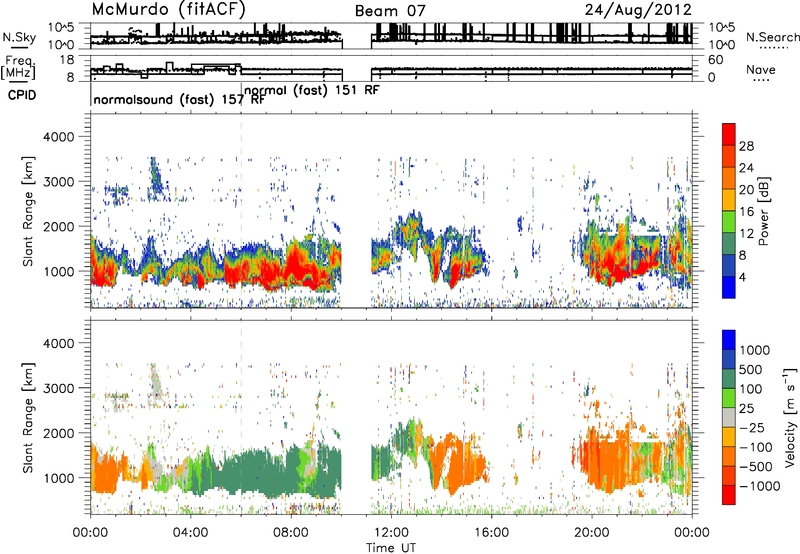
Task: Click the grey -25 to 25 velocity swatch
Action: pyautogui.click(x=729, y=417)
